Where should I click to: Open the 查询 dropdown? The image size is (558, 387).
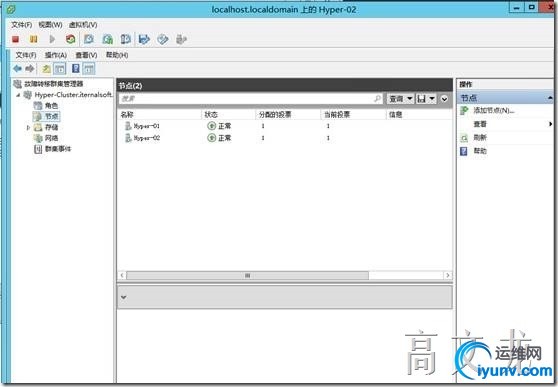click(400, 99)
